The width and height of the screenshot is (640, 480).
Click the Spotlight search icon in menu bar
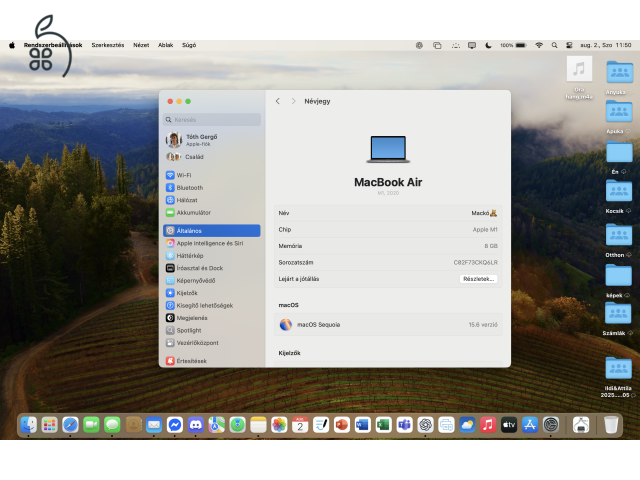tap(554, 45)
